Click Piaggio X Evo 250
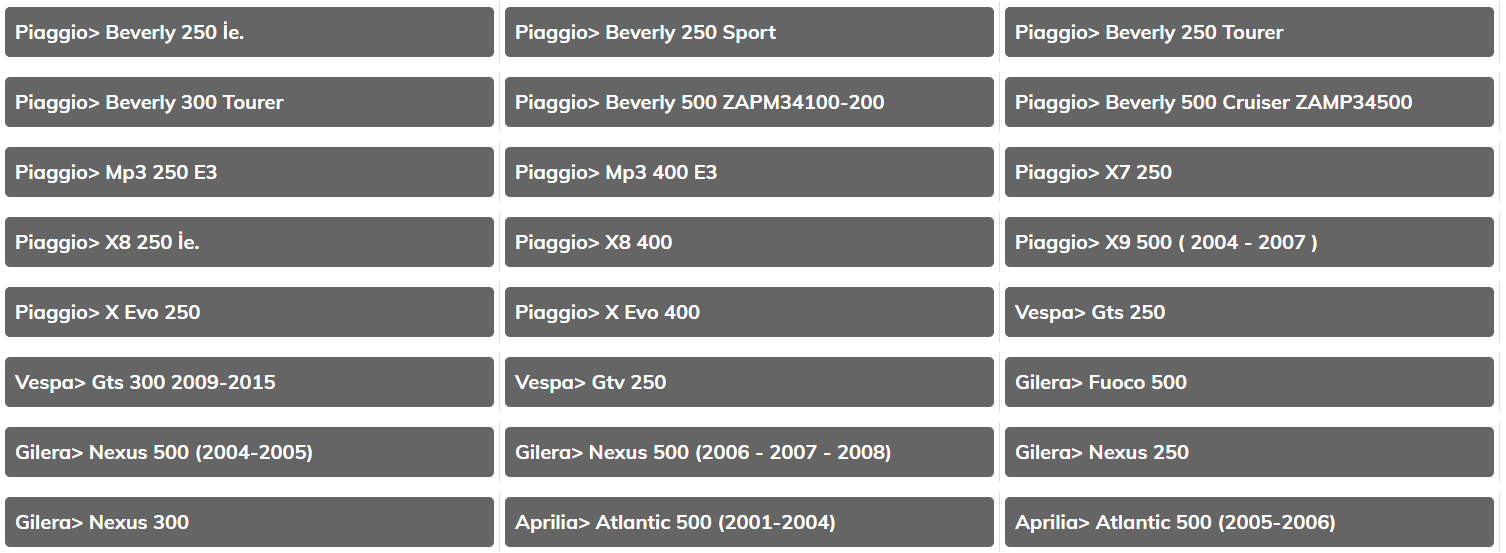The image size is (1506, 553). [x=249, y=312]
